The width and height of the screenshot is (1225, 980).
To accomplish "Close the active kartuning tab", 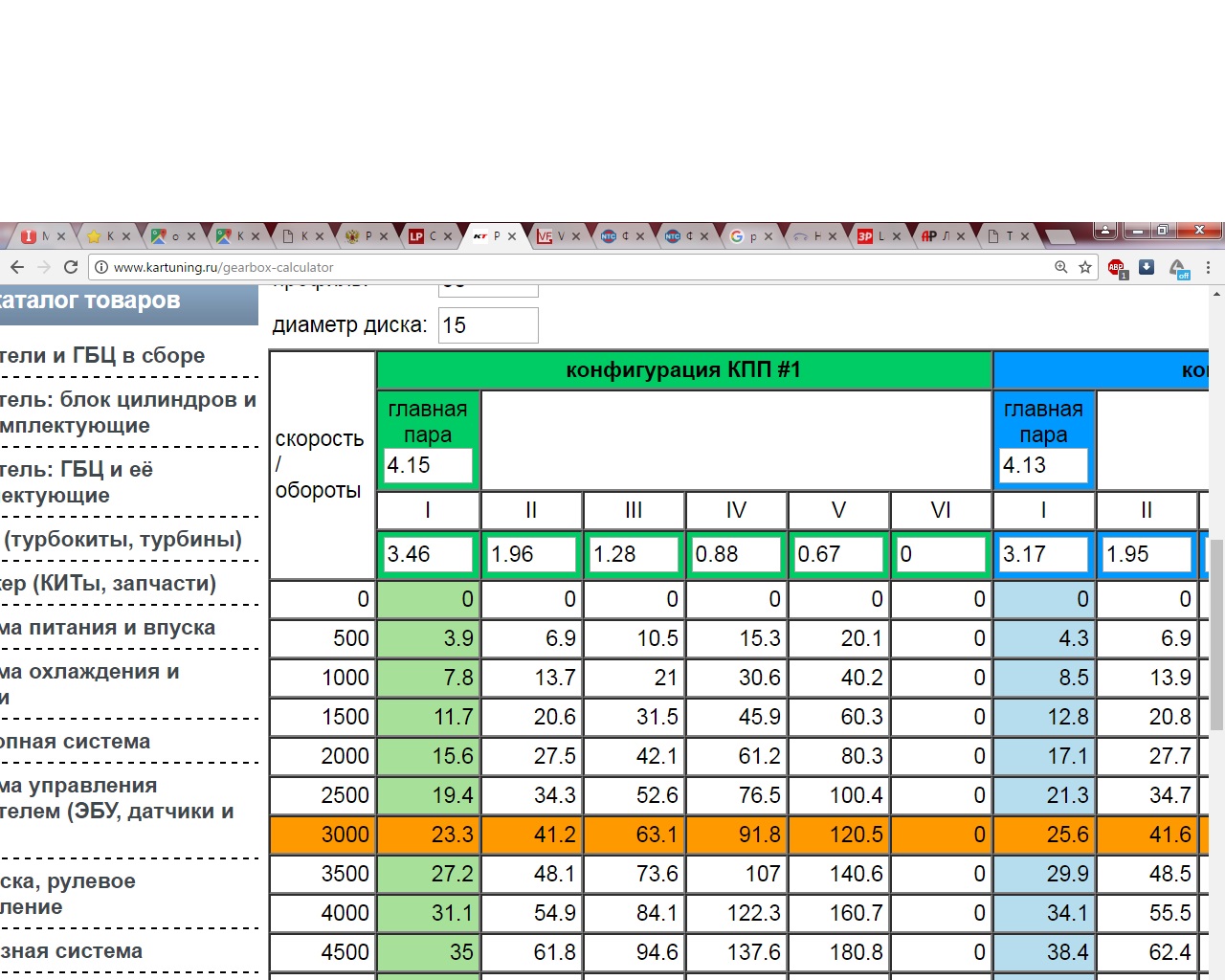I will [512, 236].
